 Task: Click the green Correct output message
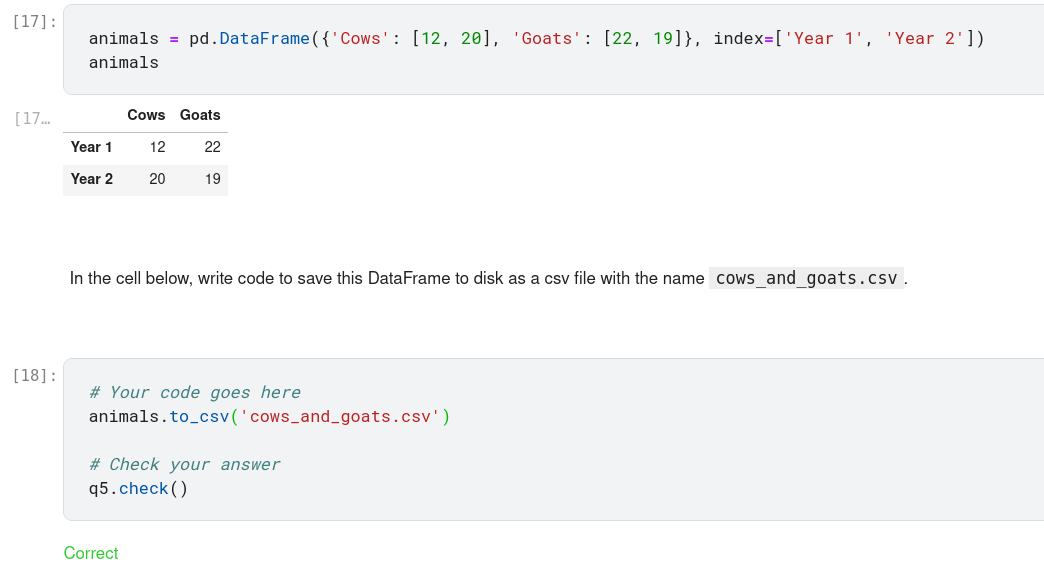pos(91,553)
